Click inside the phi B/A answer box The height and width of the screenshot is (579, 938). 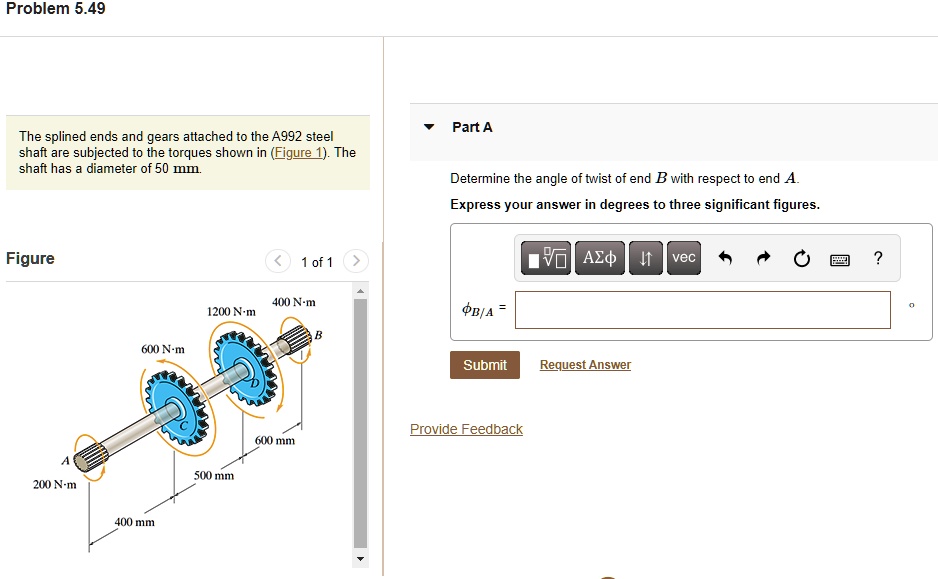(702, 310)
